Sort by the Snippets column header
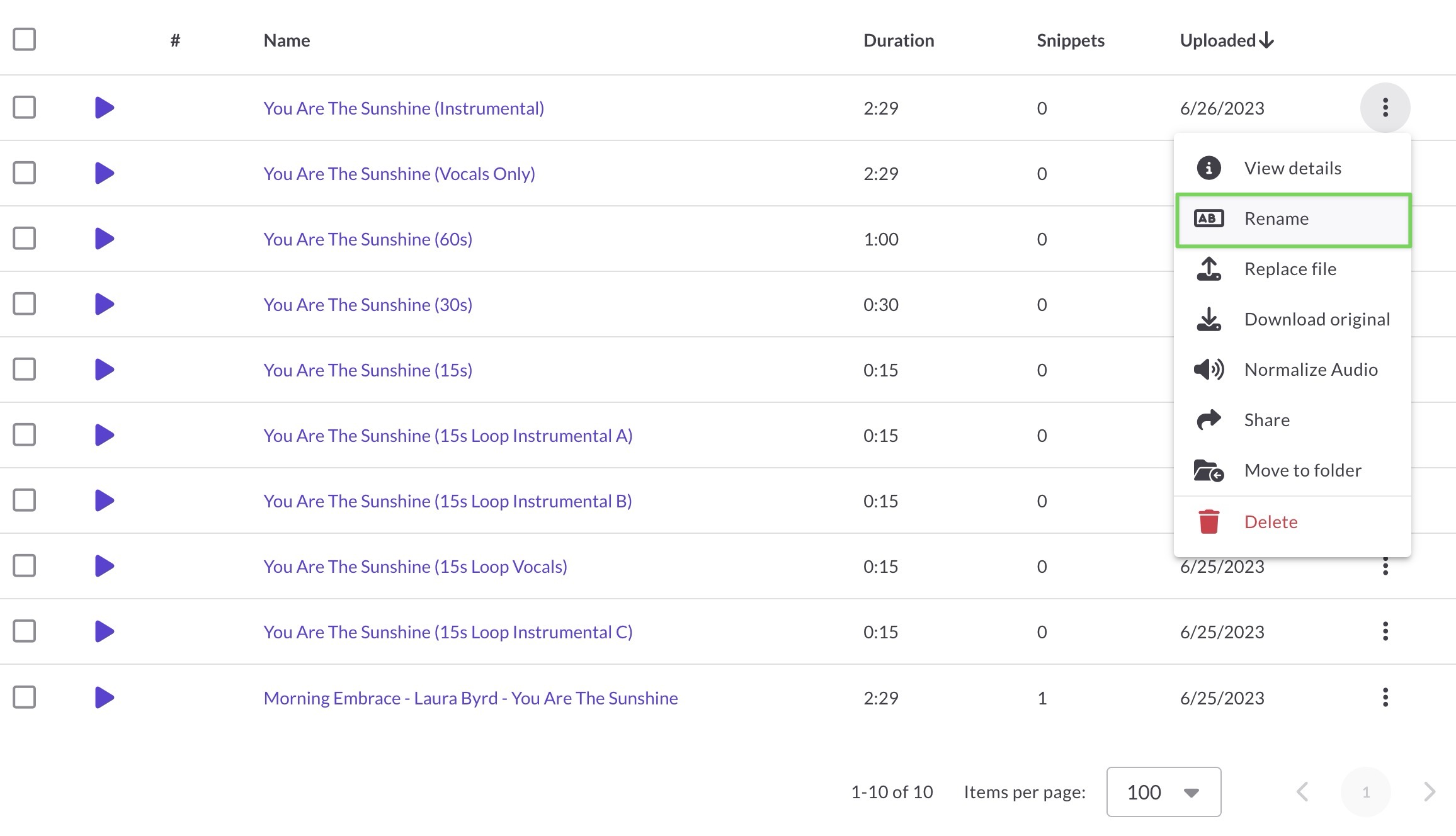The image size is (1456, 836). click(x=1071, y=40)
